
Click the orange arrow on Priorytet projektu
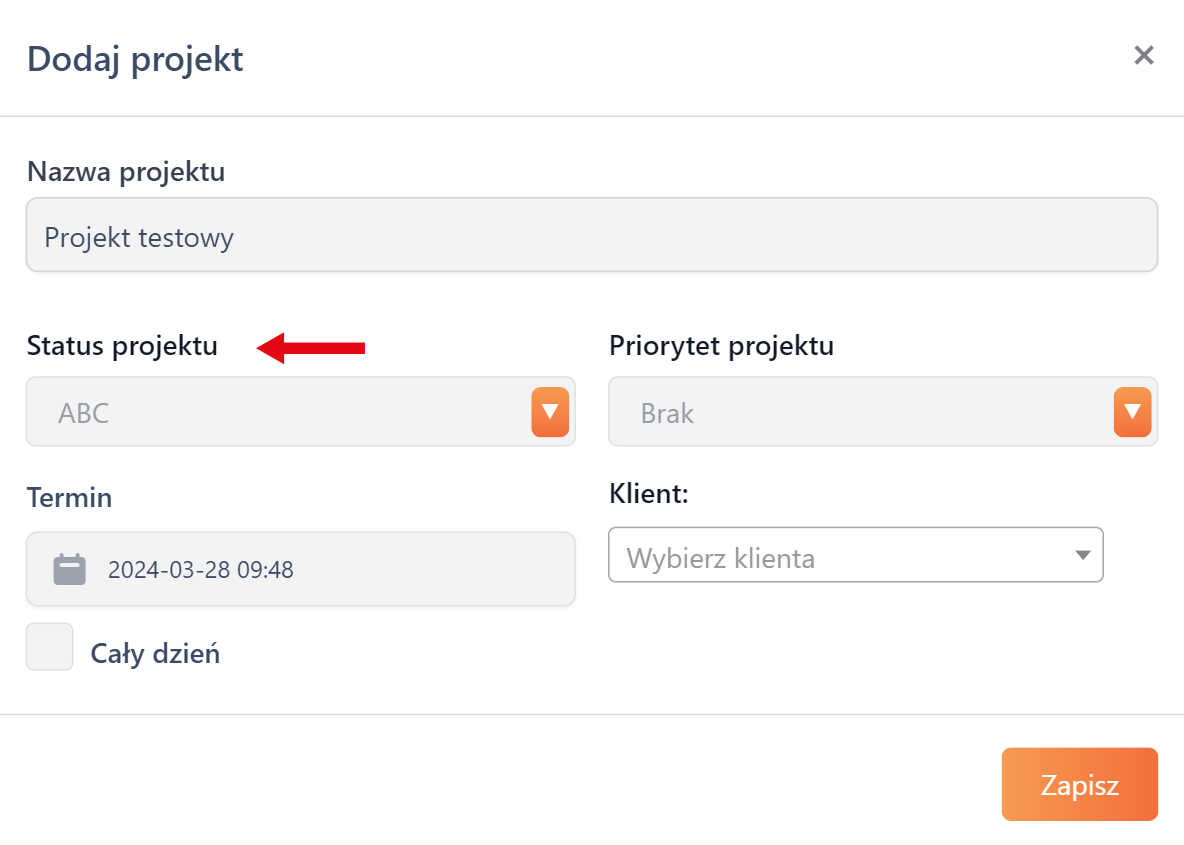point(1132,412)
